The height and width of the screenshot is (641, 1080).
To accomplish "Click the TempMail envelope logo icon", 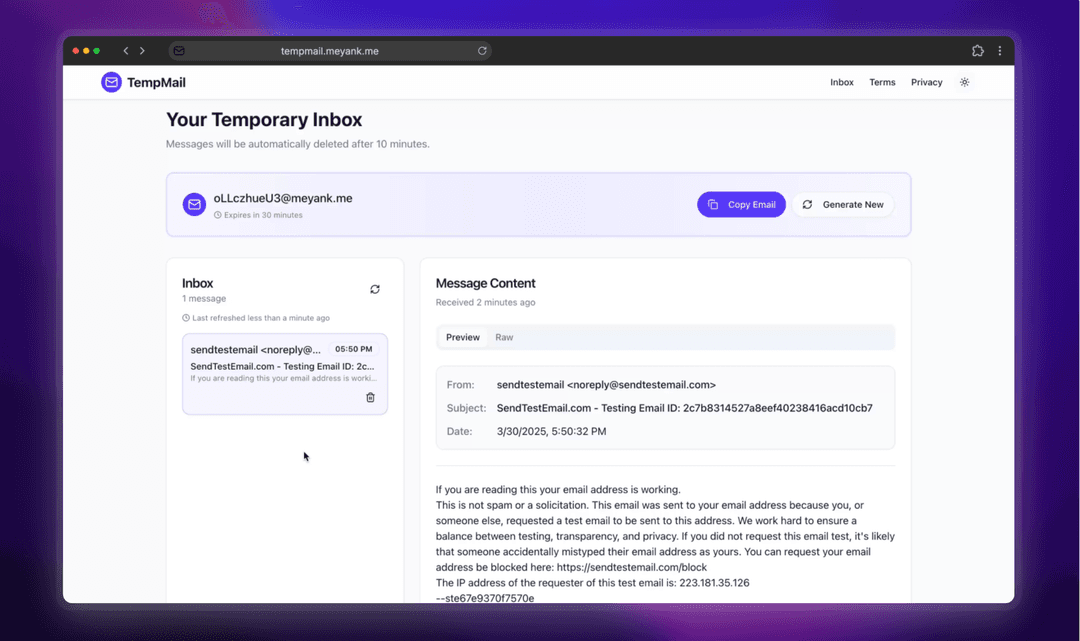I will coord(111,82).
